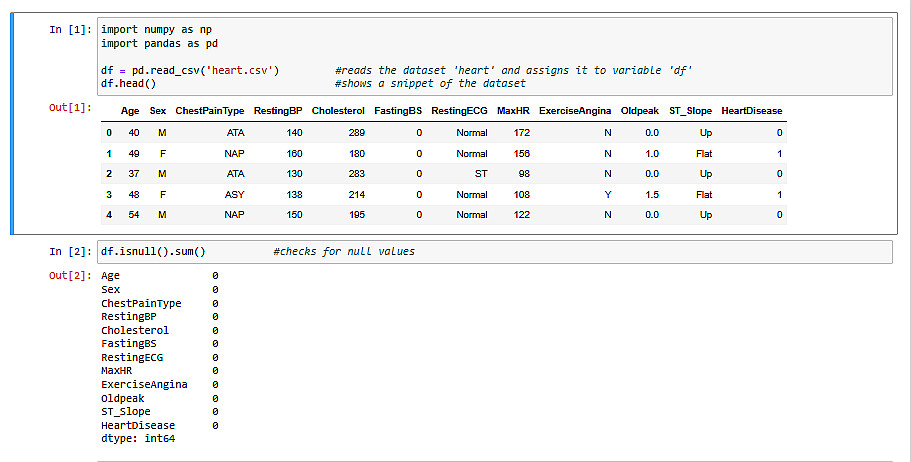Click the RestingBP table column header
The width and height of the screenshot is (911, 462).
[x=278, y=111]
